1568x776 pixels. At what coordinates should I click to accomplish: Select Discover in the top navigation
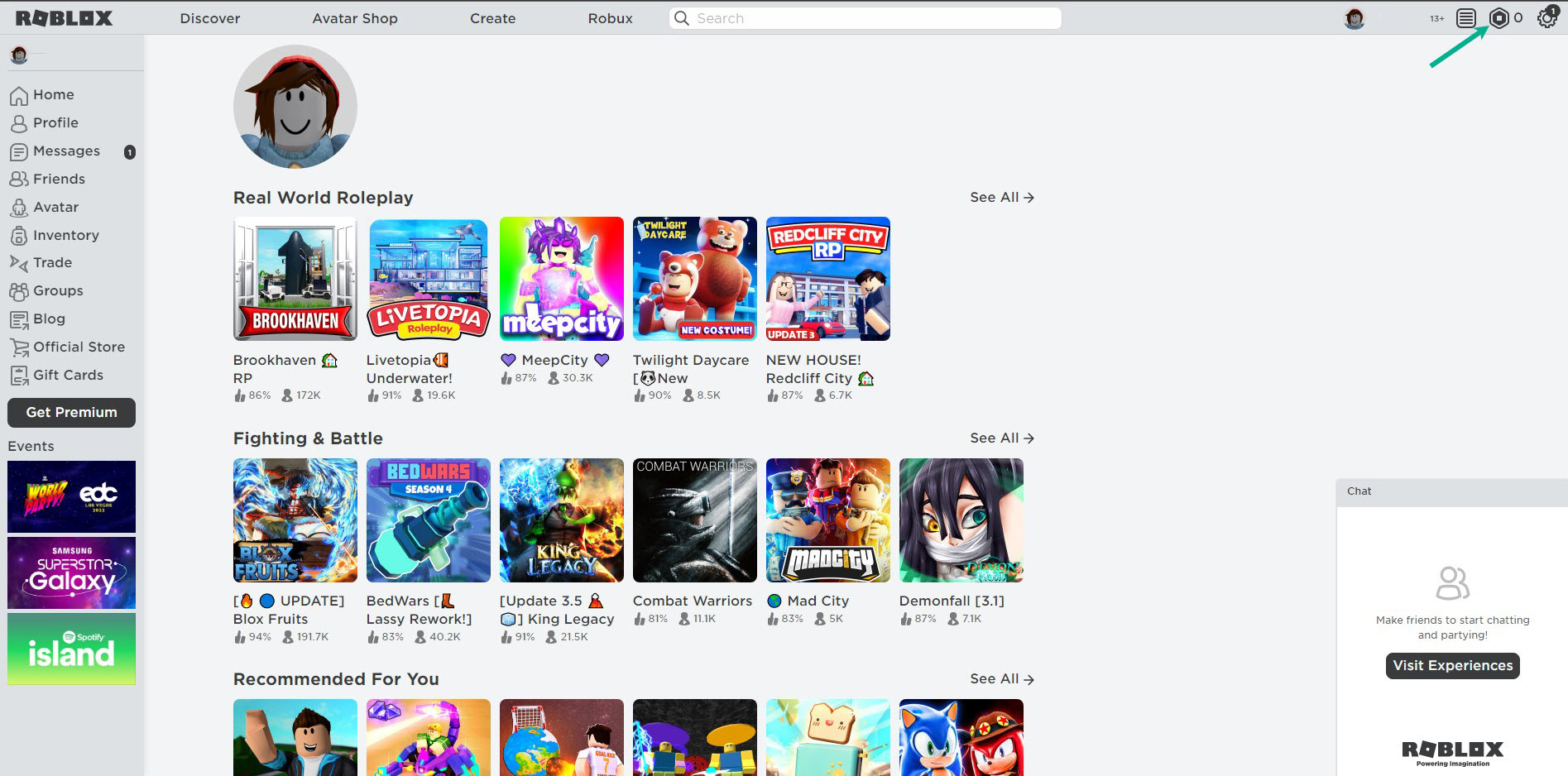pyautogui.click(x=209, y=18)
